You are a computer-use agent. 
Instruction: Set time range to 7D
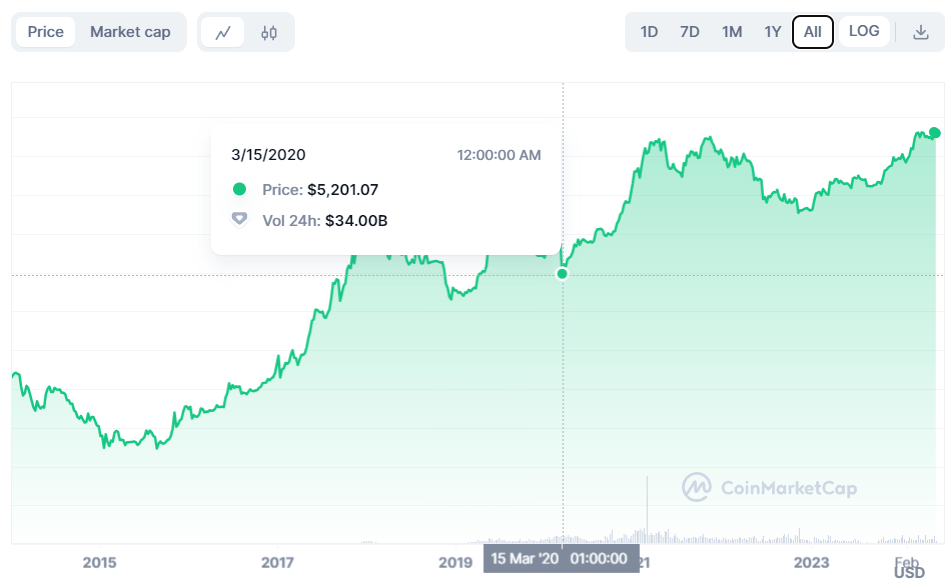(690, 32)
